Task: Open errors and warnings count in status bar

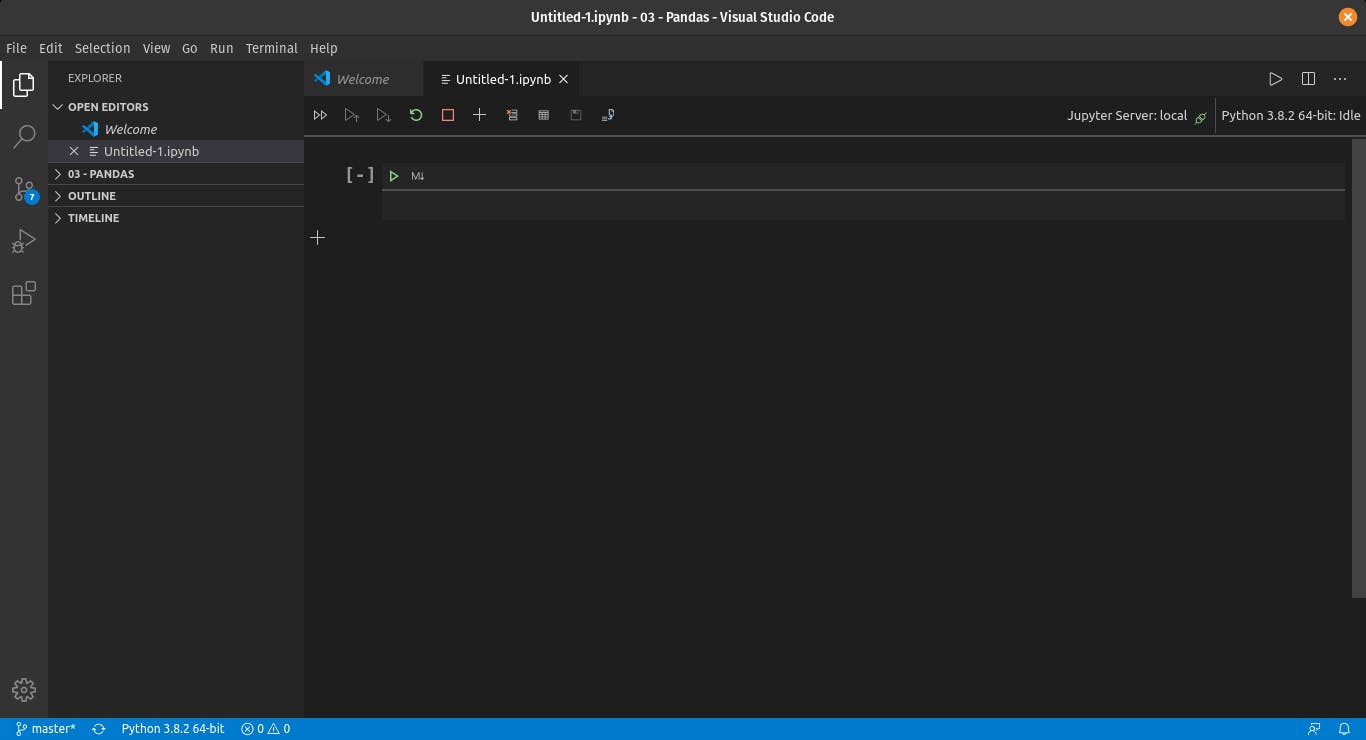Action: pyautogui.click(x=265, y=729)
